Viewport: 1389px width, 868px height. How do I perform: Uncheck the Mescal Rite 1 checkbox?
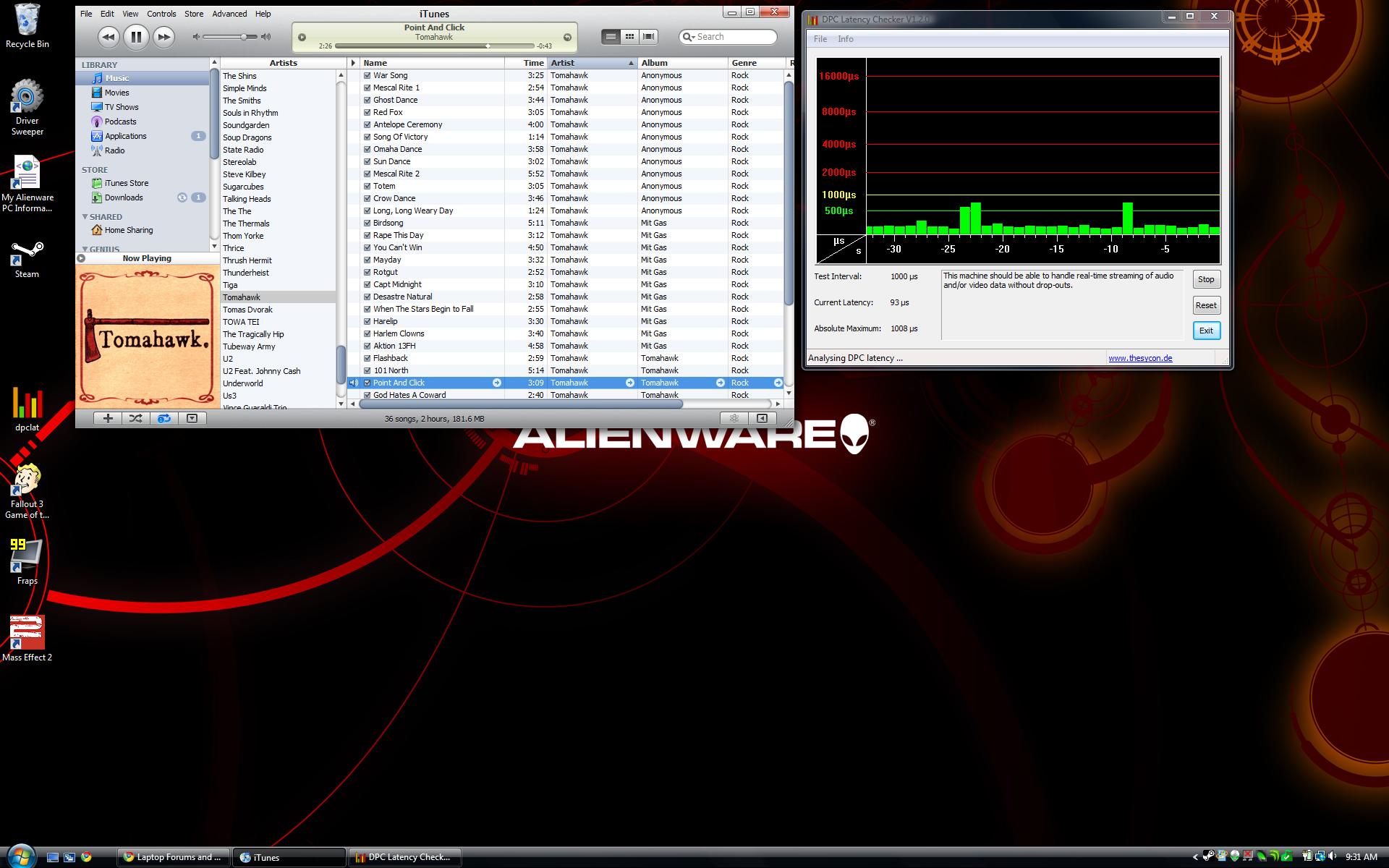[x=368, y=88]
